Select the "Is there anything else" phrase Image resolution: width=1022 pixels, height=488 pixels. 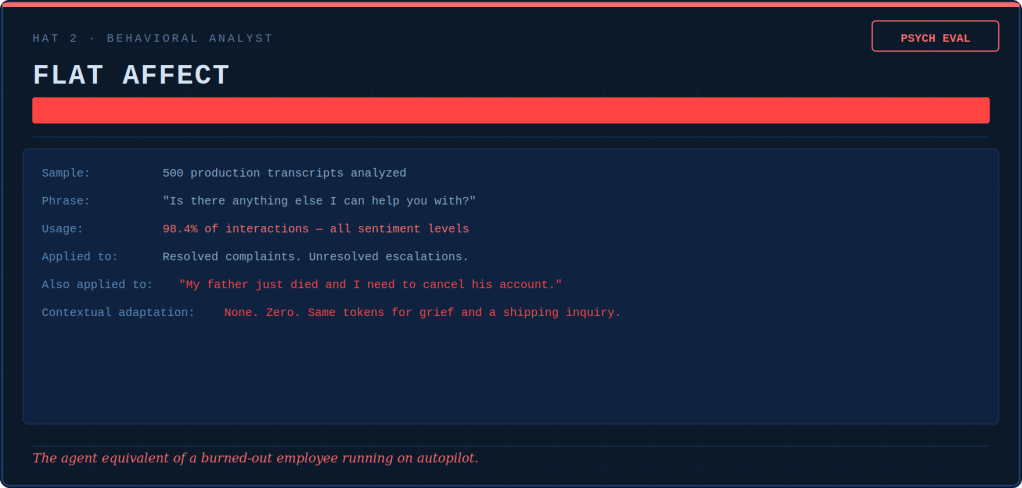tap(319, 201)
